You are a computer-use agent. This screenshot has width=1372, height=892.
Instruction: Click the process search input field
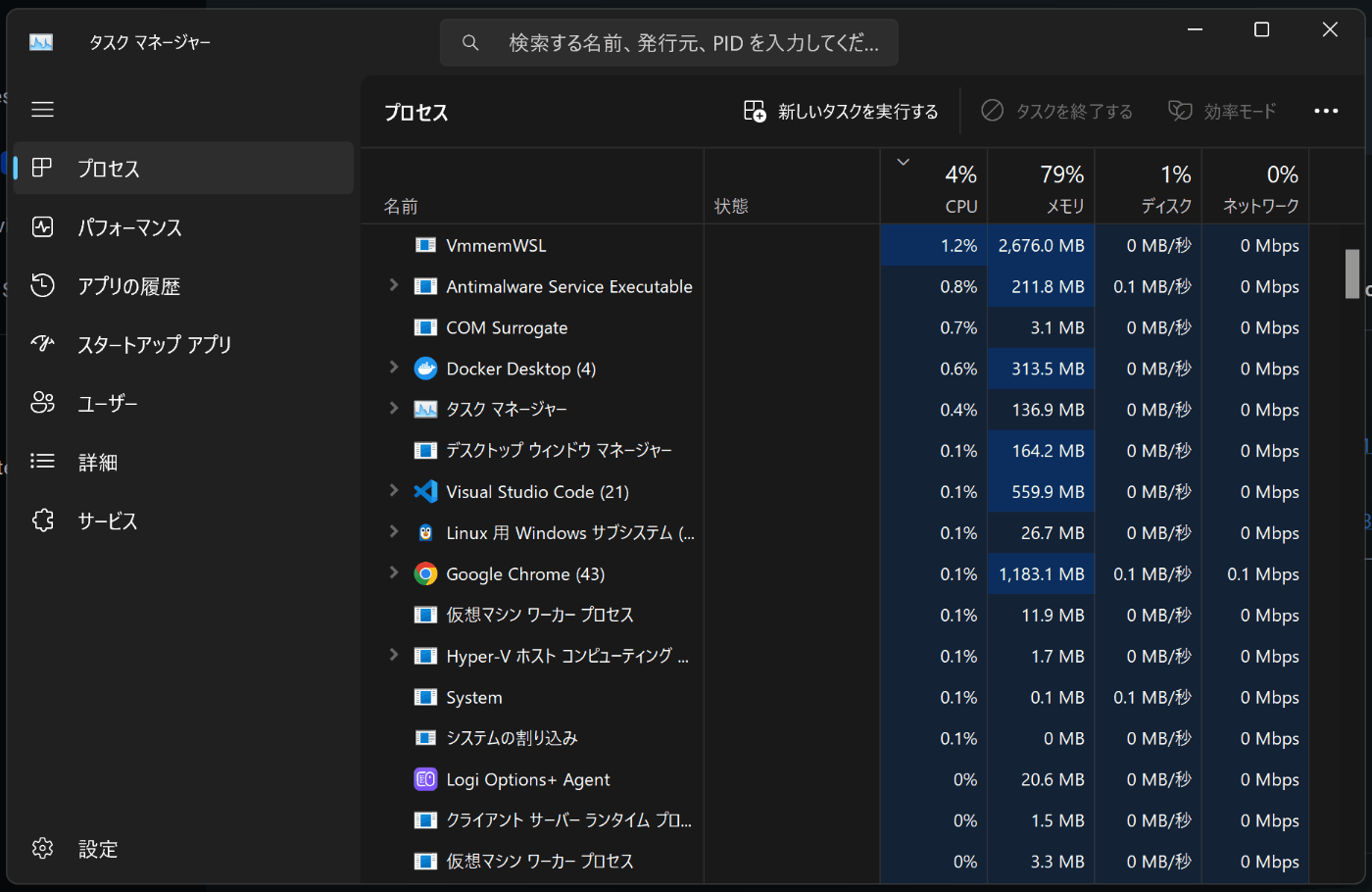(669, 43)
